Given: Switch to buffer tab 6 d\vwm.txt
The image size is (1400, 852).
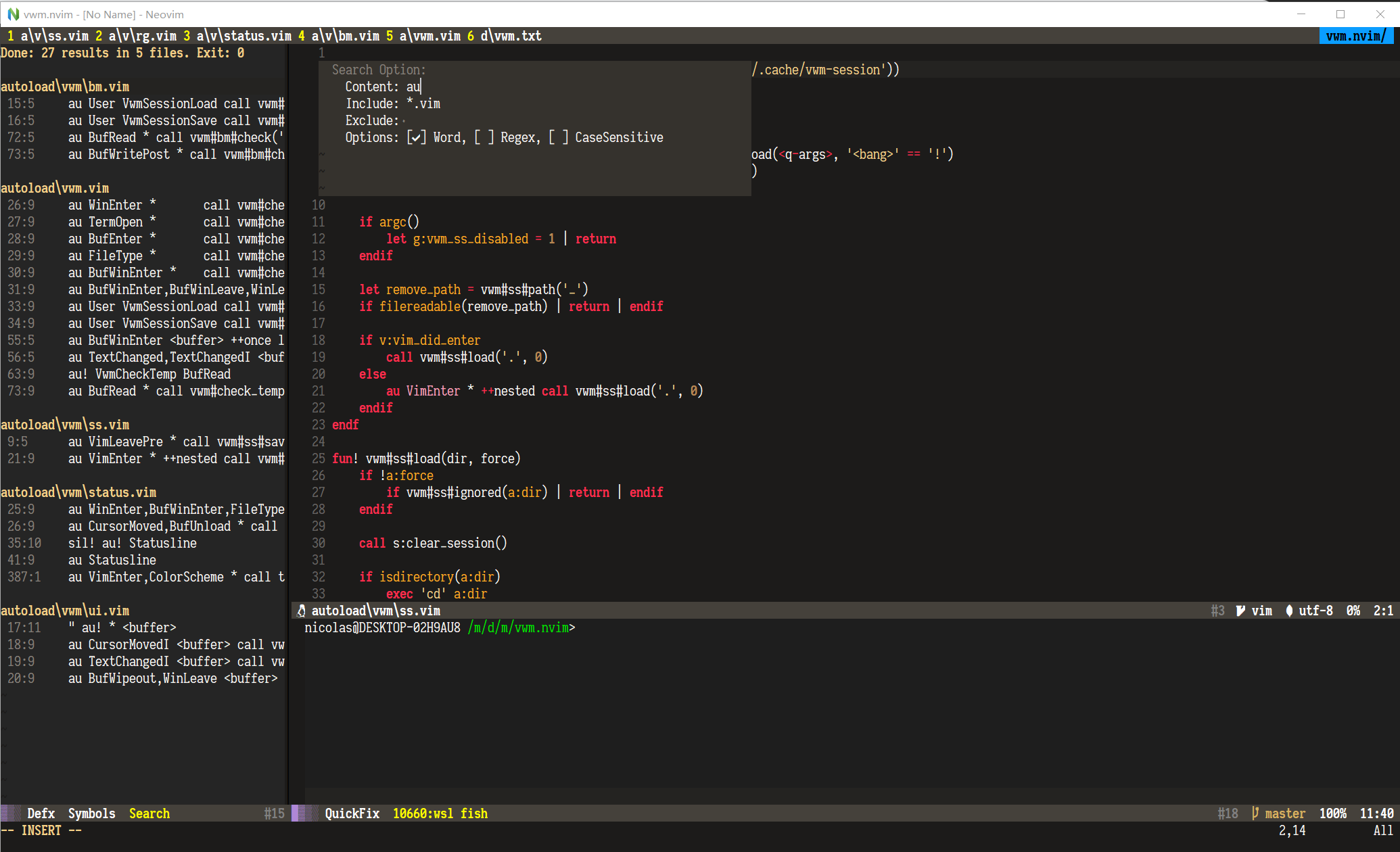Looking at the screenshot, I should click(505, 36).
